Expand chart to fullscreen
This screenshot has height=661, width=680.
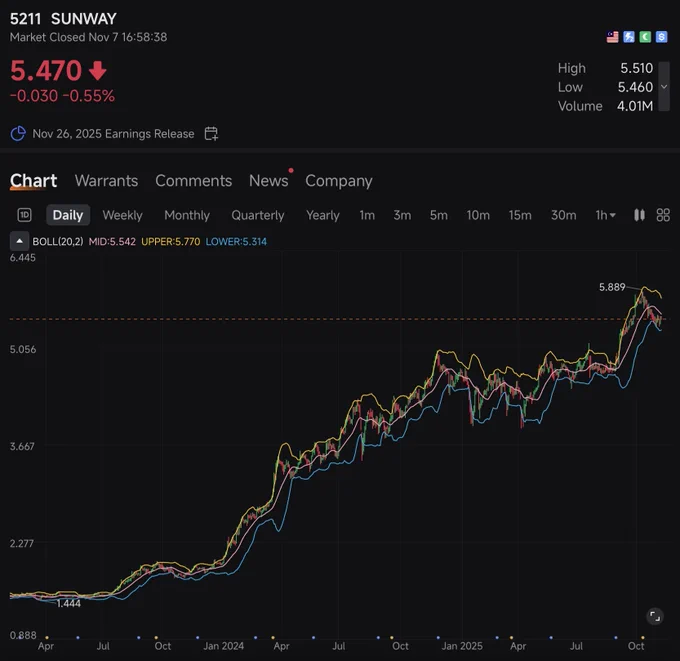pos(655,616)
